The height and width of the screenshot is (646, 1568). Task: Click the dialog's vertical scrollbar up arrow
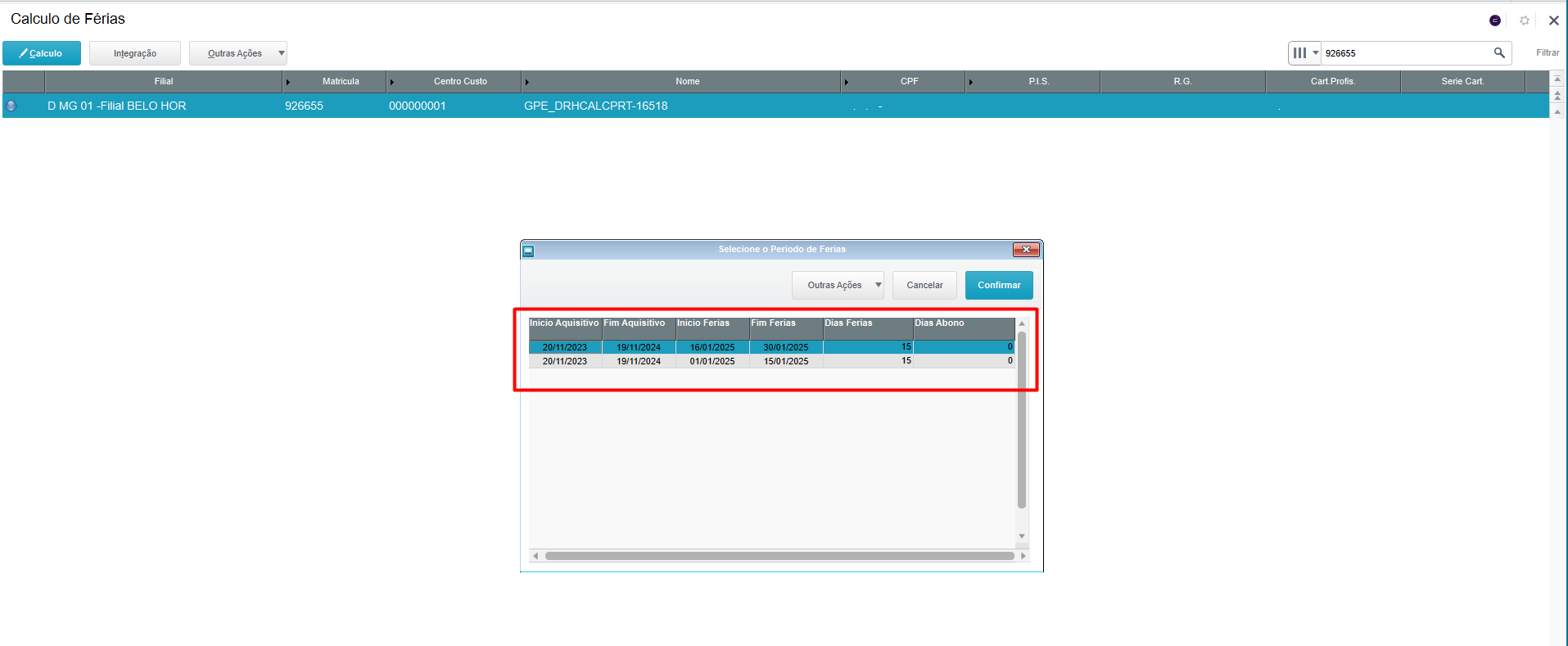[1022, 323]
